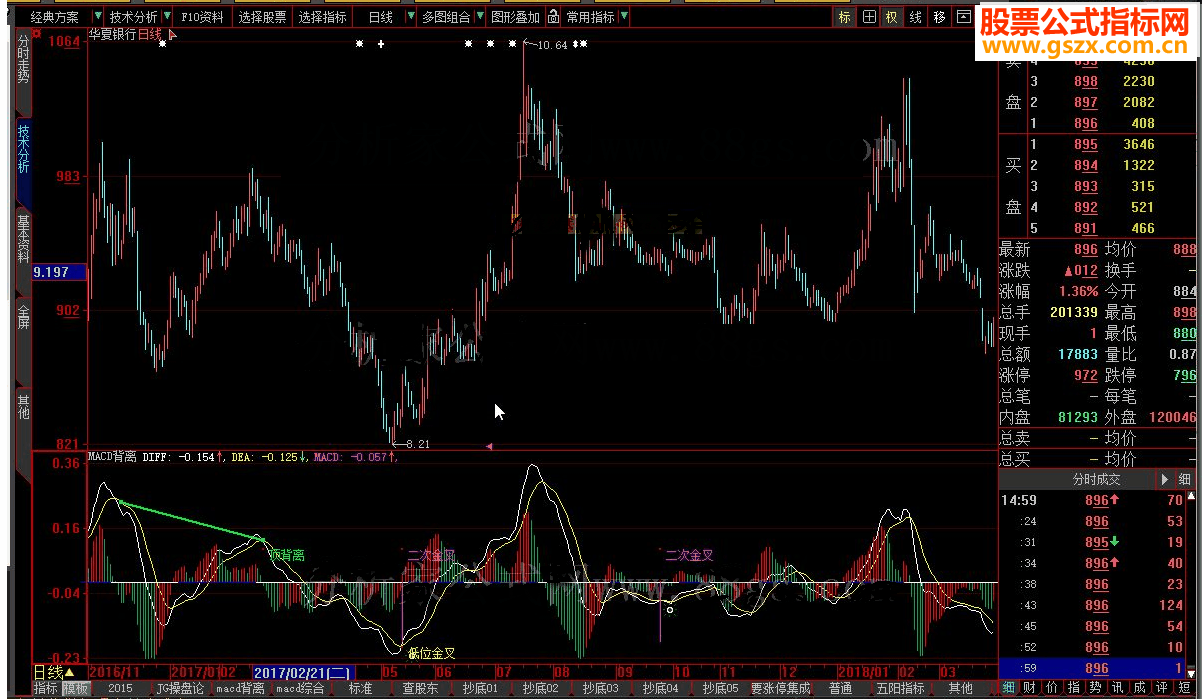Click the 选择指标 button

323,17
